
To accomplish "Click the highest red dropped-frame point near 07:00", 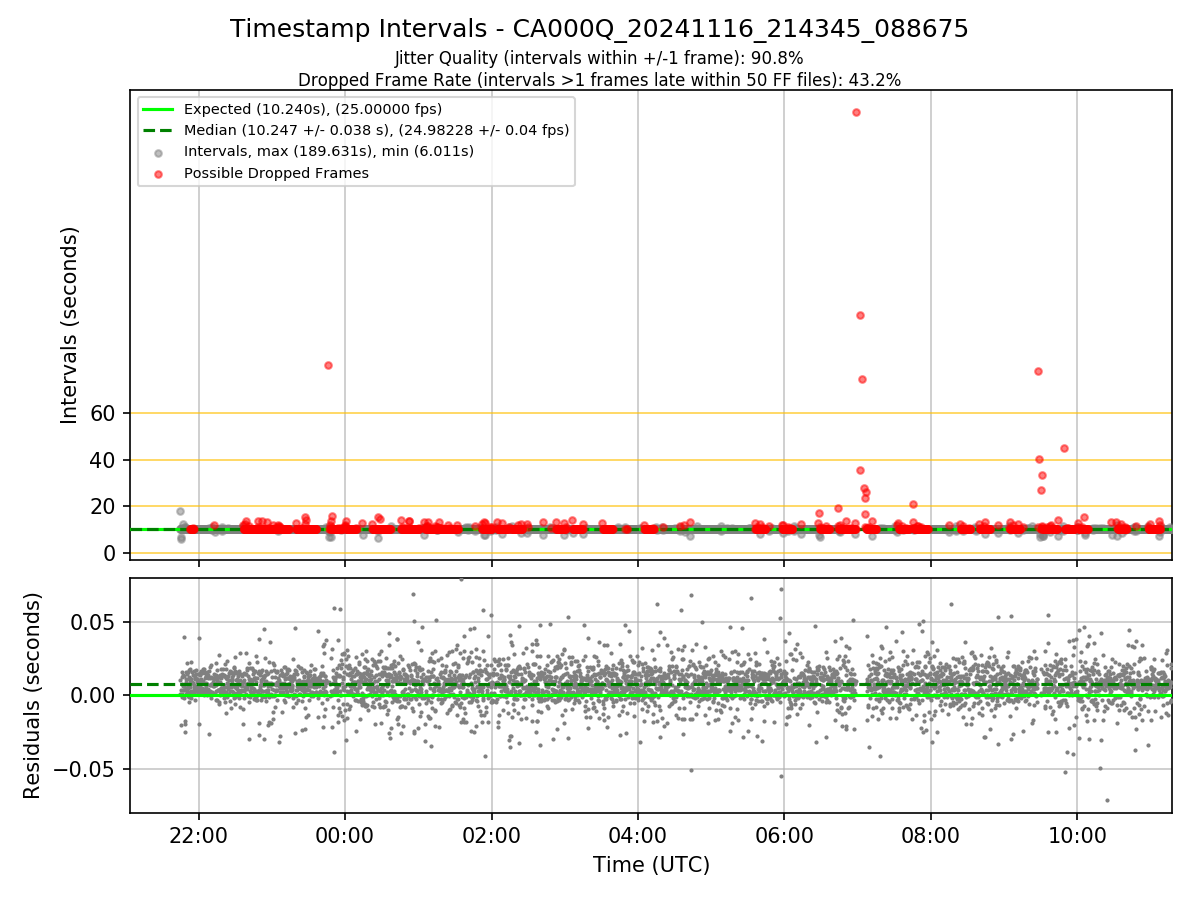I will pos(856,112).
